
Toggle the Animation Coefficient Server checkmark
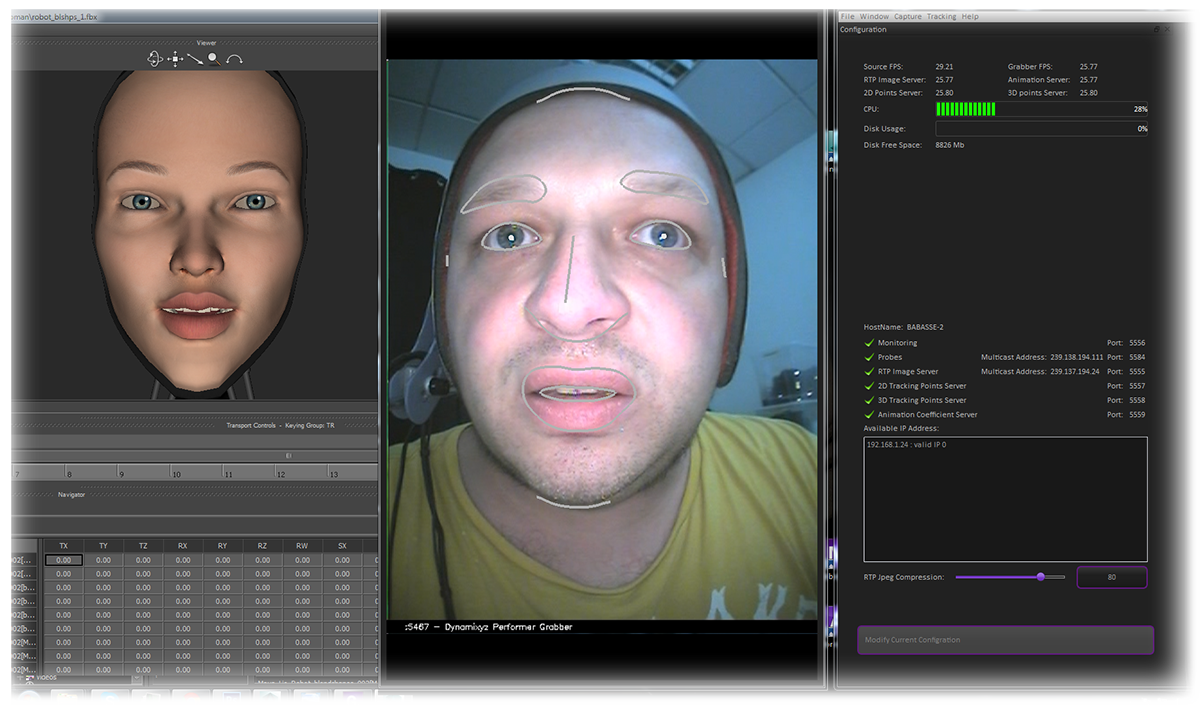point(868,414)
